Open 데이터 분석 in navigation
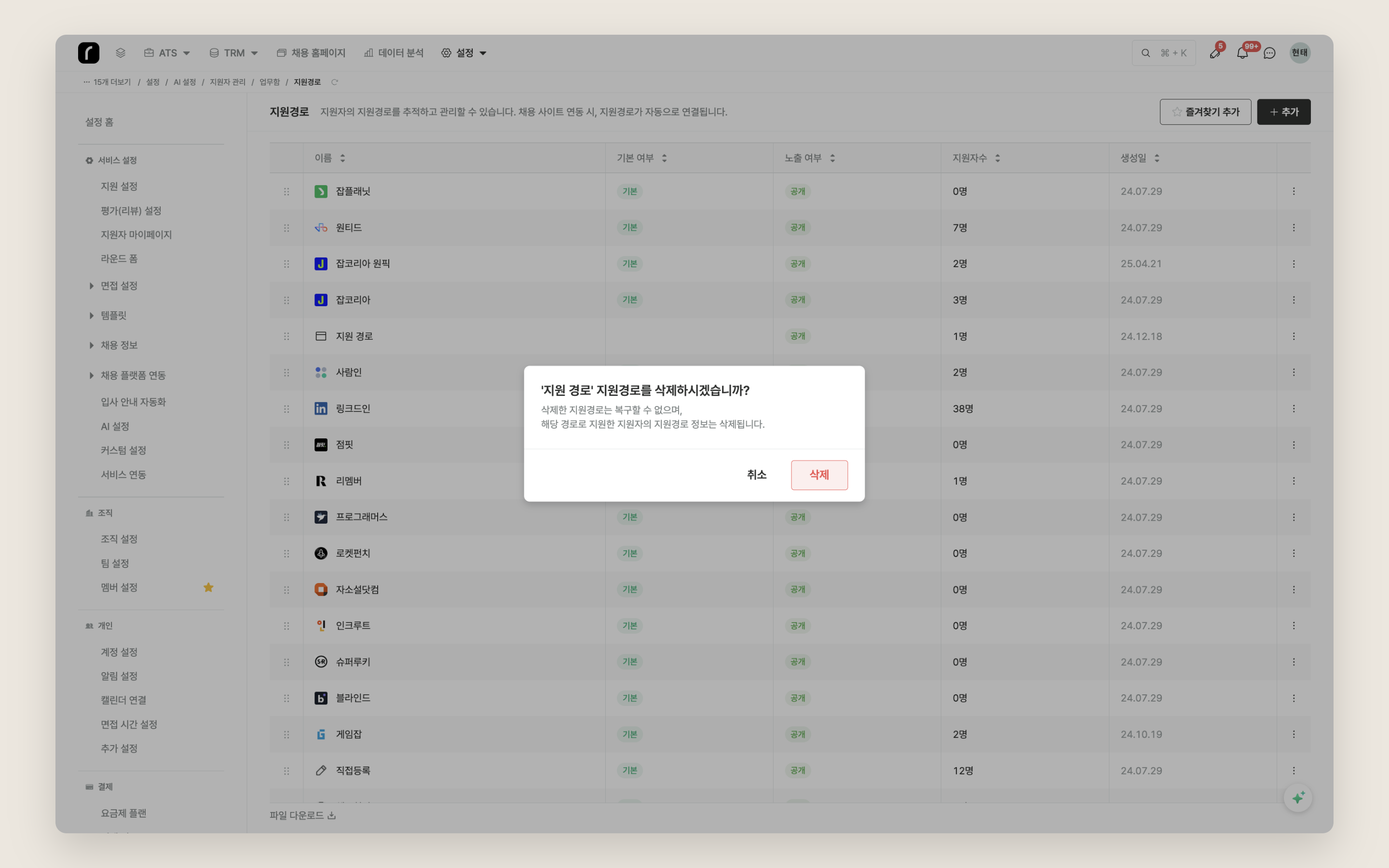Image resolution: width=1389 pixels, height=868 pixels. tap(394, 53)
